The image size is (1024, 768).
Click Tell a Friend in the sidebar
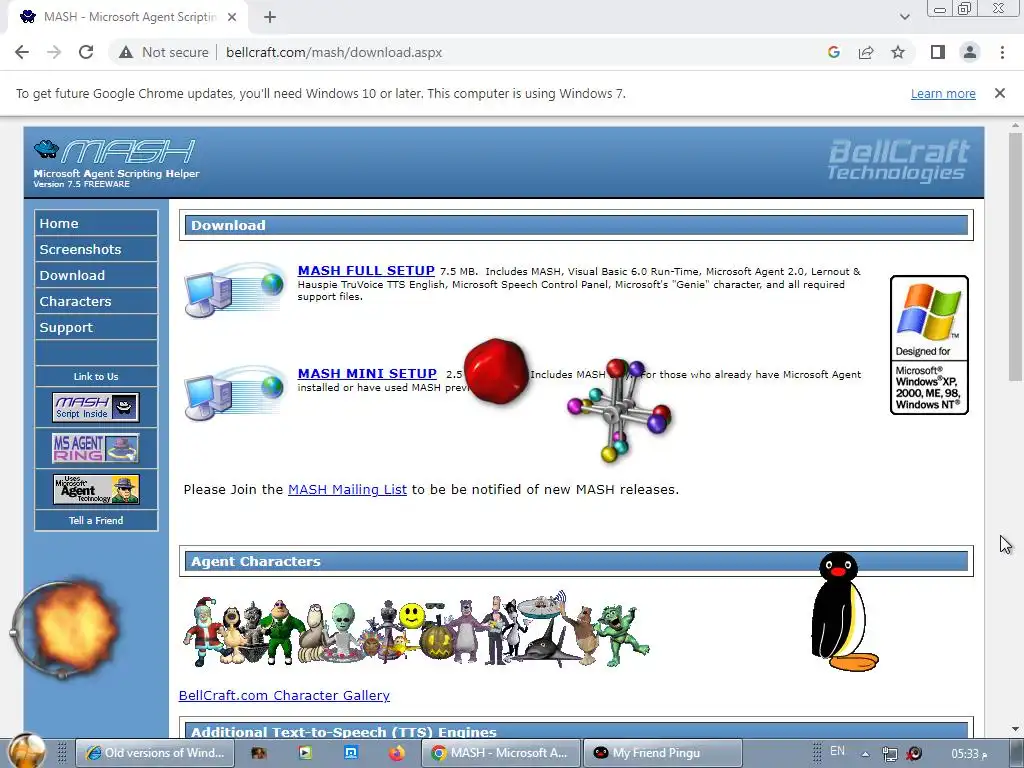pos(96,520)
